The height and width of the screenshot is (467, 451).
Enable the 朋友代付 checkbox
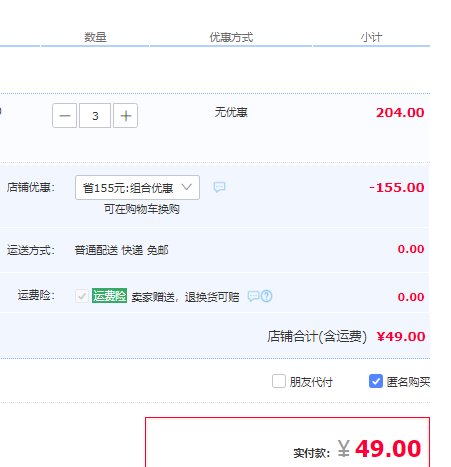[279, 381]
